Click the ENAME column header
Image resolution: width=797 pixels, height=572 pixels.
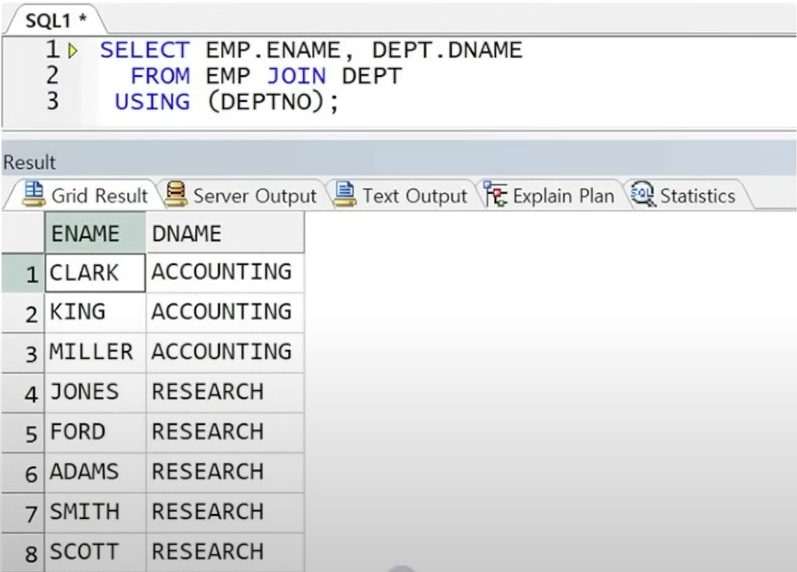96,233
